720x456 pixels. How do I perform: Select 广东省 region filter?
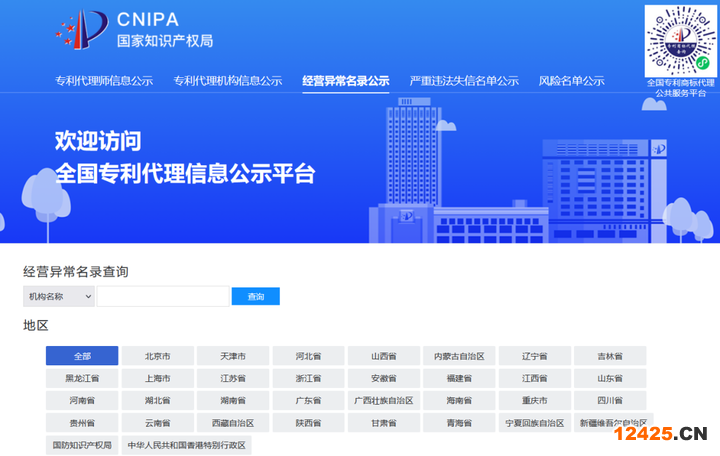tap(308, 401)
